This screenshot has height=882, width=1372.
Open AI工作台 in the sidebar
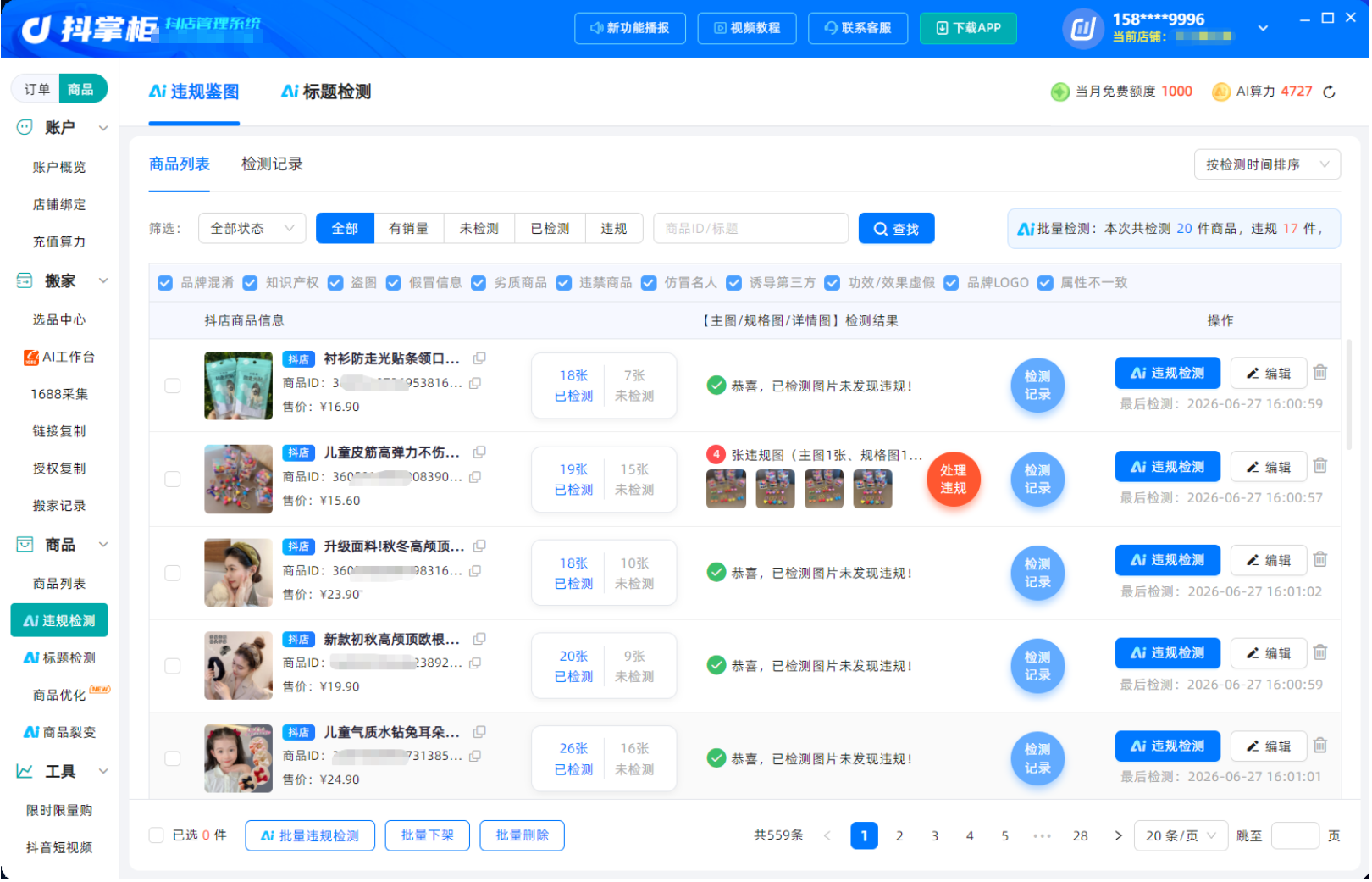point(59,358)
